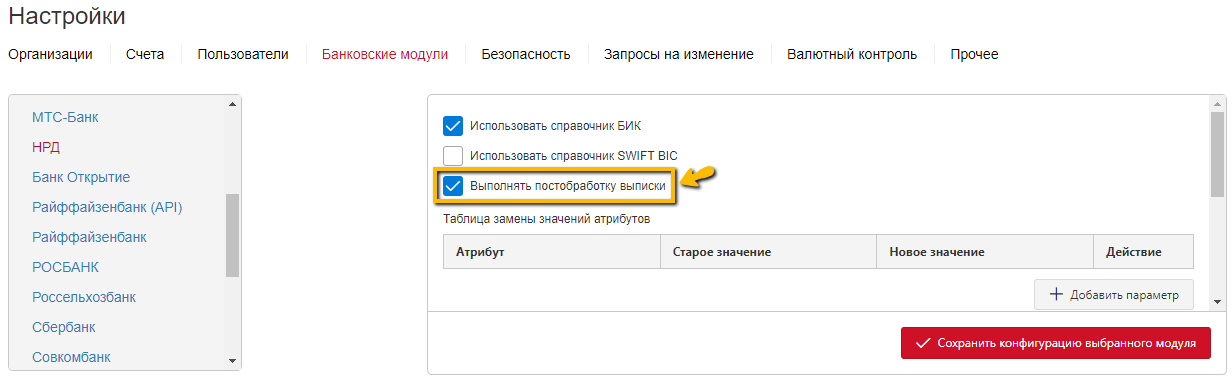Go to Запросы на изменение tab
The width and height of the screenshot is (1232, 378).
(679, 55)
